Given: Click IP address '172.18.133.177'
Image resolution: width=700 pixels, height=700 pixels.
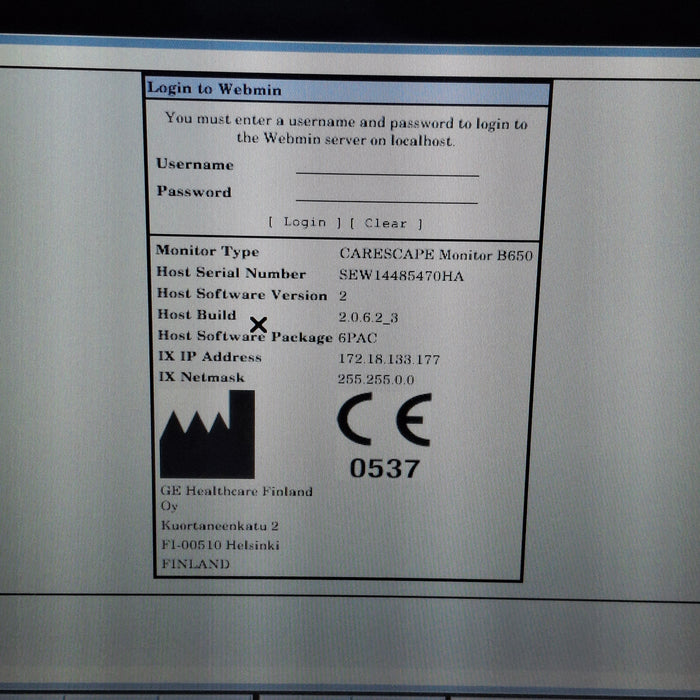Looking at the screenshot, I should (389, 359).
